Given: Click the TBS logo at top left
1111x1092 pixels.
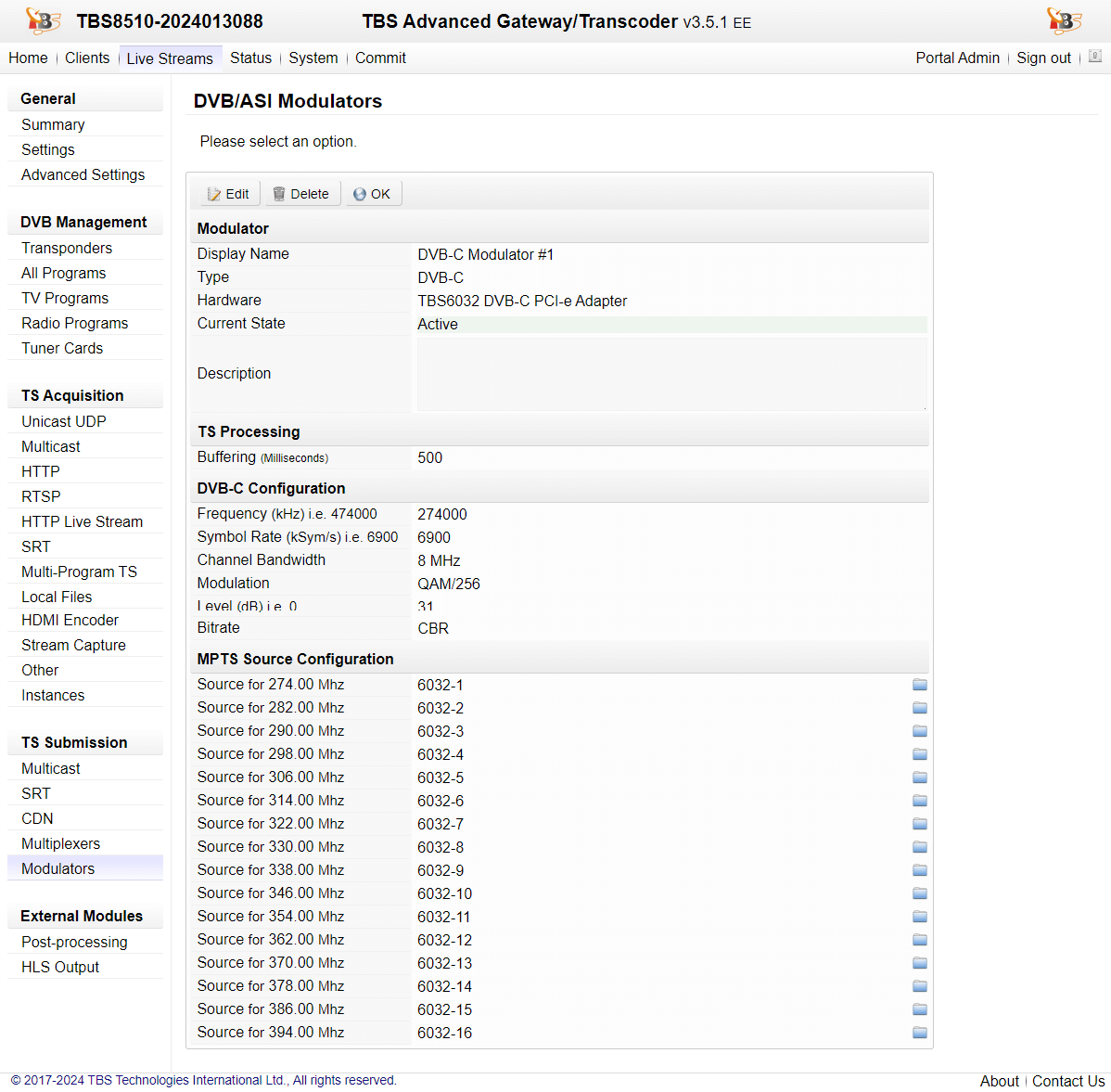Looking at the screenshot, I should coord(43,20).
